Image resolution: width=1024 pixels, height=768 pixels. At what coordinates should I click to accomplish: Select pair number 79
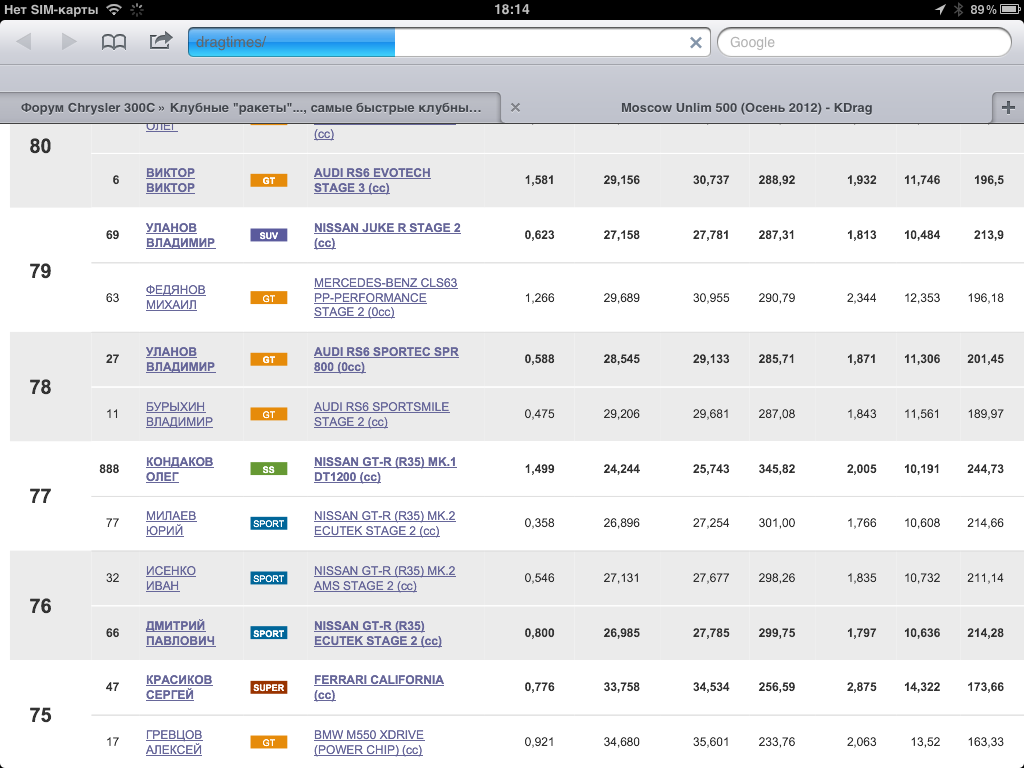pos(40,271)
